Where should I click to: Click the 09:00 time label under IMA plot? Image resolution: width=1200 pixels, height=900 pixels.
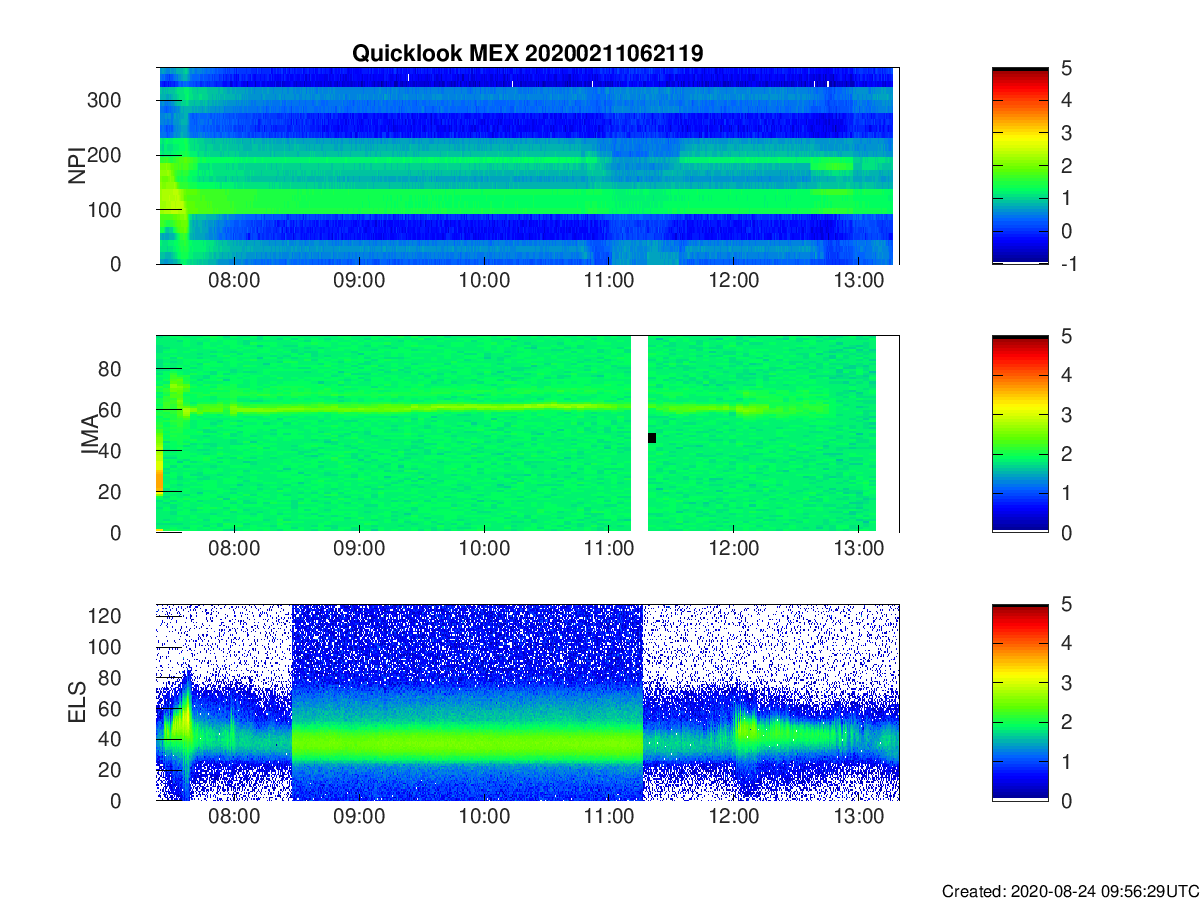[x=359, y=549]
